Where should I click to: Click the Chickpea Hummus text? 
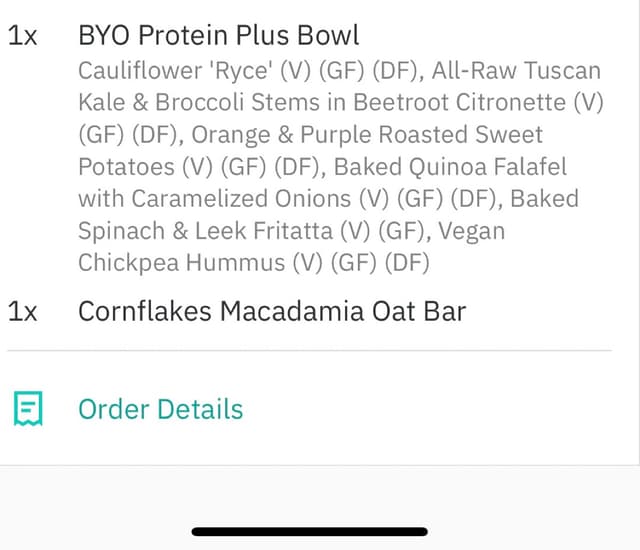tap(181, 263)
